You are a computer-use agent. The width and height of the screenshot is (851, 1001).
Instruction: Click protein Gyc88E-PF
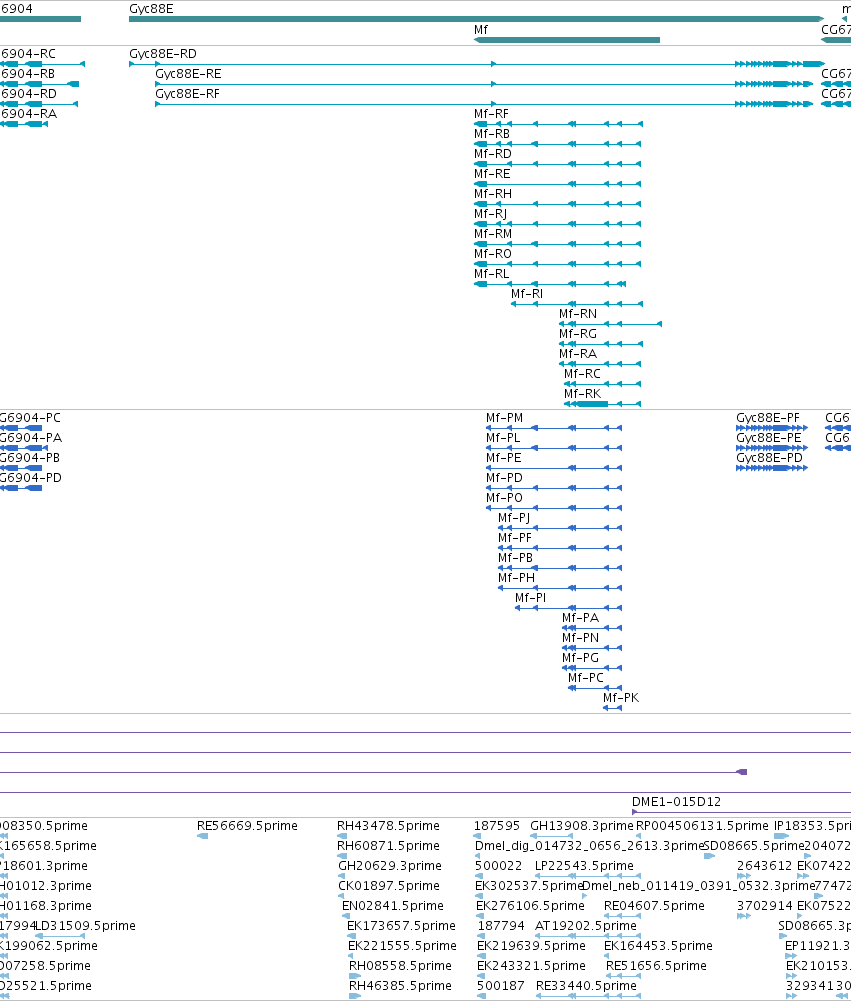tap(767, 418)
